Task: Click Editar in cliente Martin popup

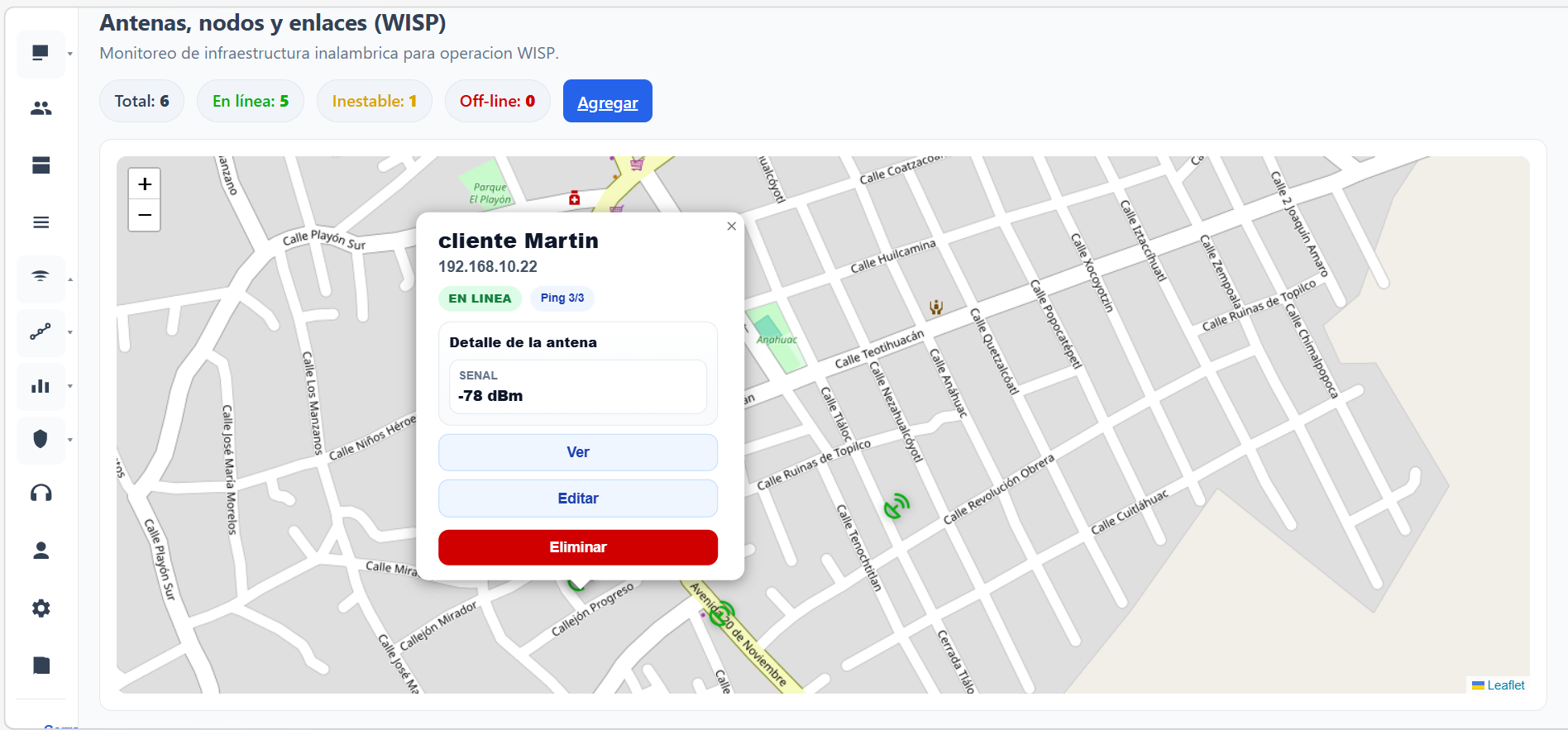Action: pyautogui.click(x=577, y=499)
